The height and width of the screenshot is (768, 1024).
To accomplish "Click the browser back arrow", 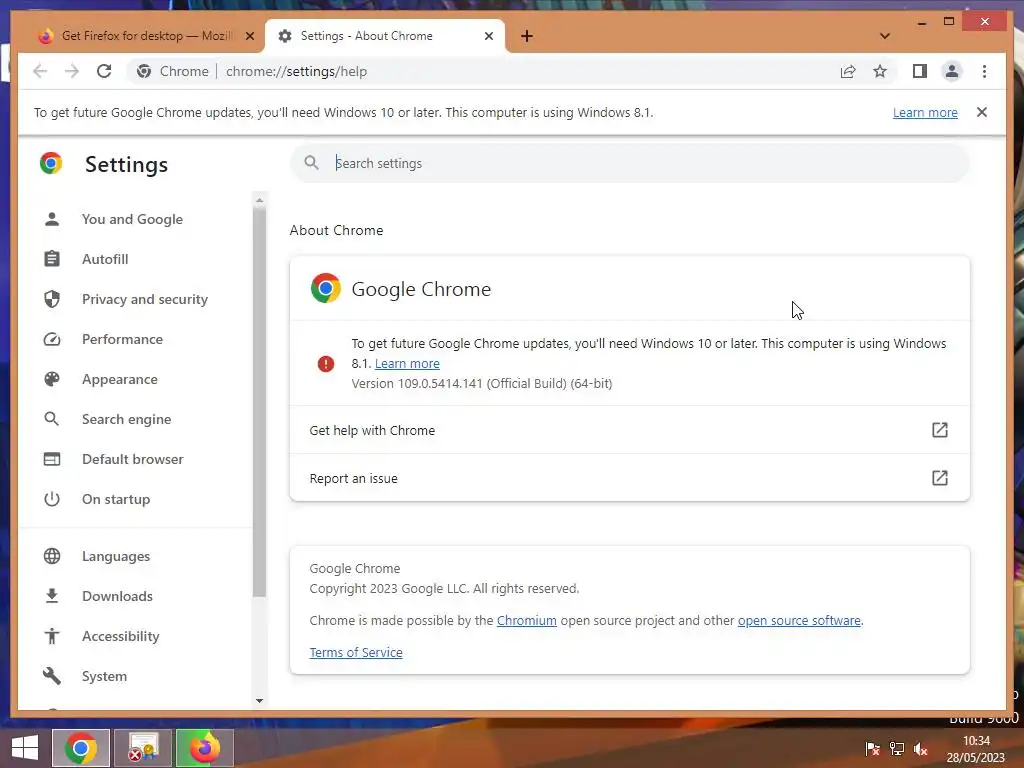I will pyautogui.click(x=40, y=71).
